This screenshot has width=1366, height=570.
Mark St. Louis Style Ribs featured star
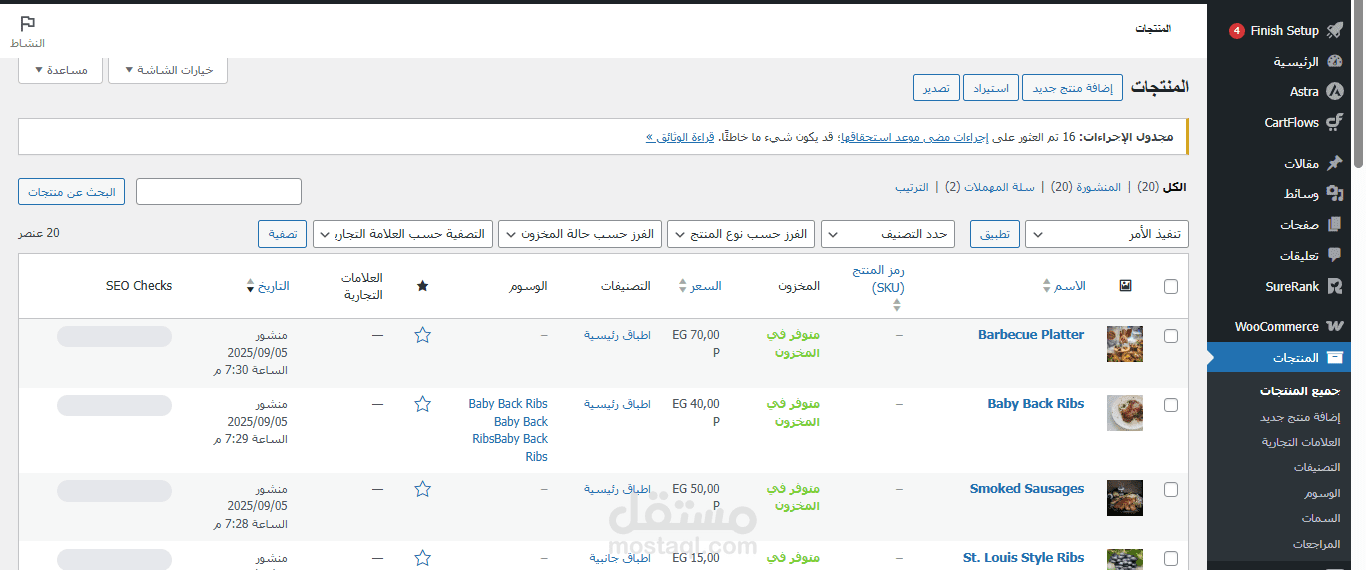[x=422, y=558]
